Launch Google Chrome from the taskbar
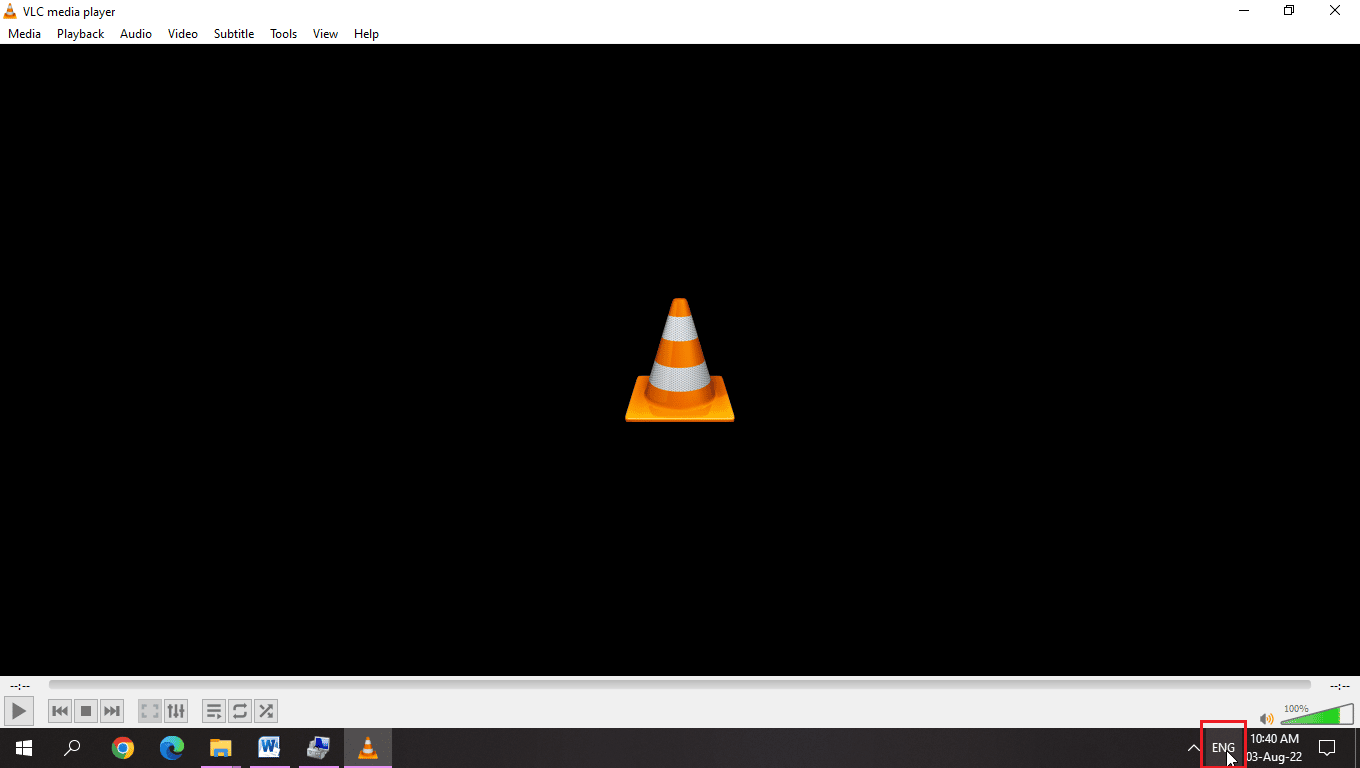Screen dimensions: 1360x768 pyautogui.click(x=123, y=748)
